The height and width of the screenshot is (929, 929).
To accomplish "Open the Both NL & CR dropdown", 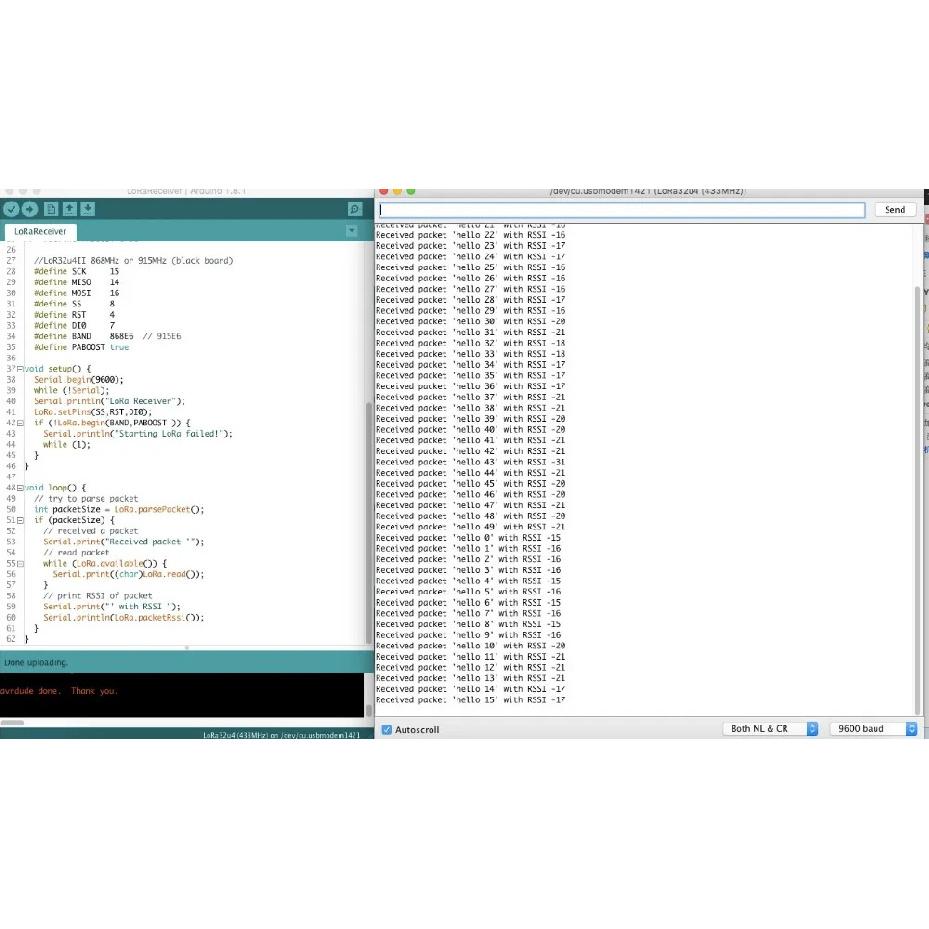I will click(770, 729).
